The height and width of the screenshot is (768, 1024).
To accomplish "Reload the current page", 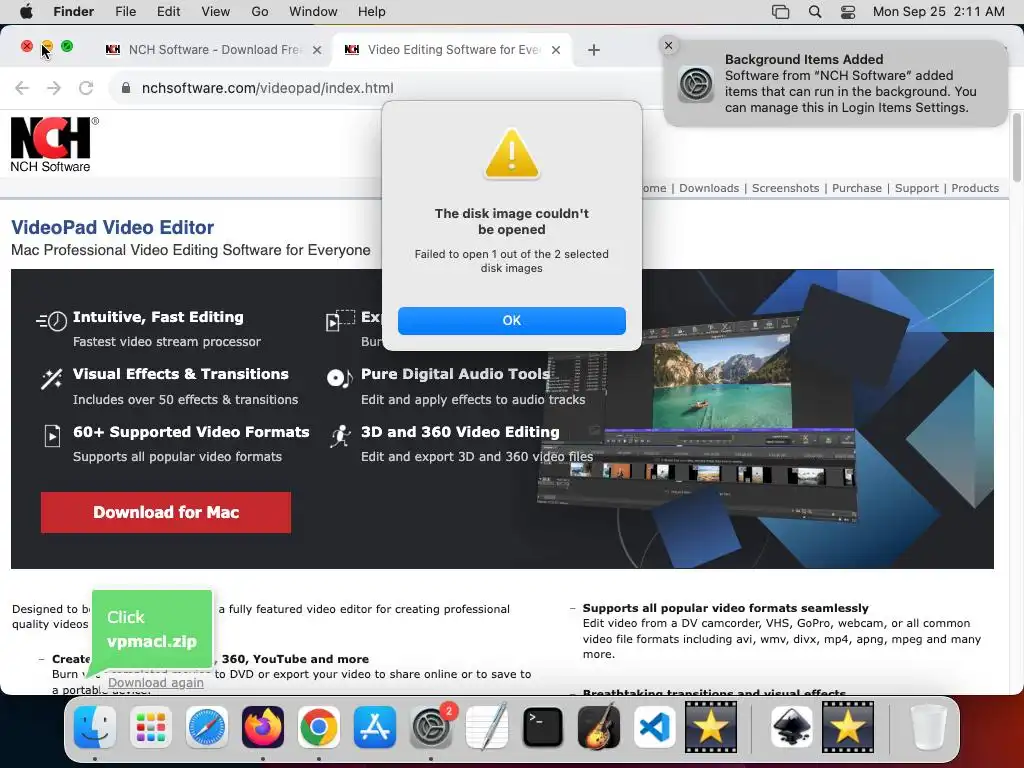I will pyautogui.click(x=86, y=88).
